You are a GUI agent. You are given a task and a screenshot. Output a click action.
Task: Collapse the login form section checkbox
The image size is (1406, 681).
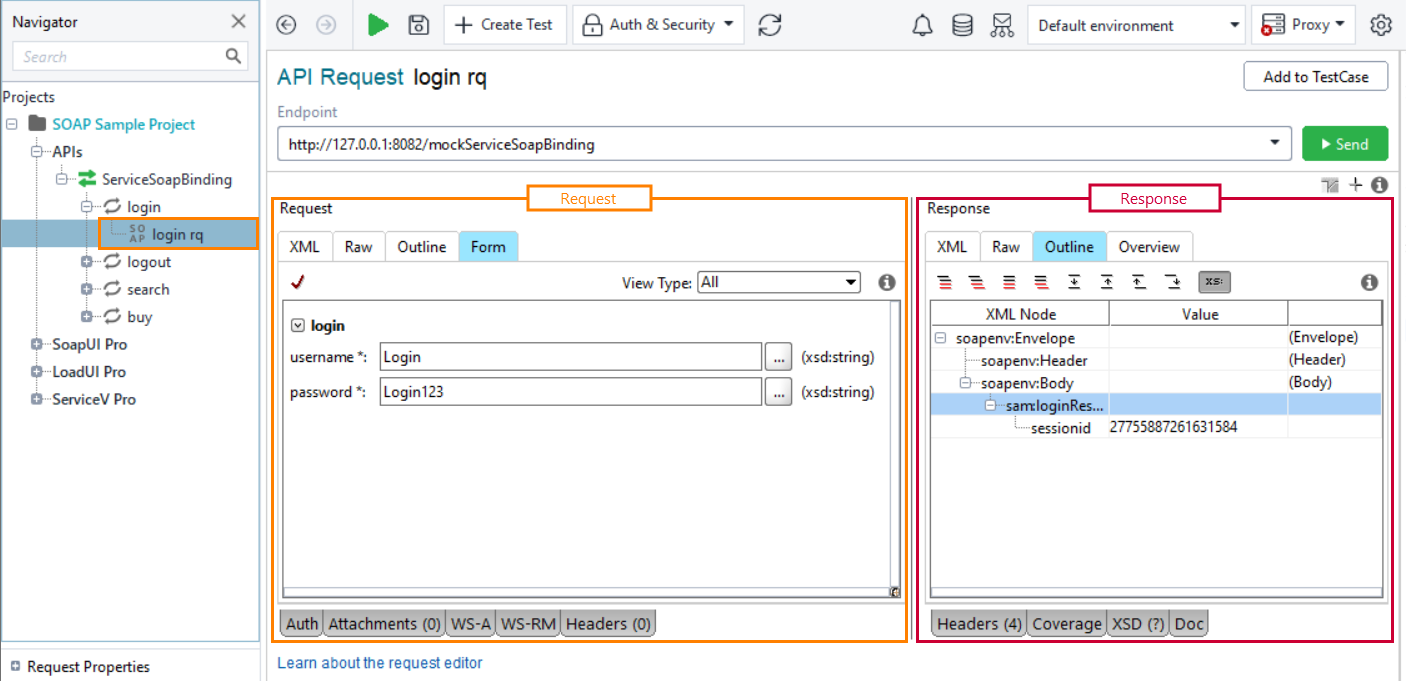point(297,325)
